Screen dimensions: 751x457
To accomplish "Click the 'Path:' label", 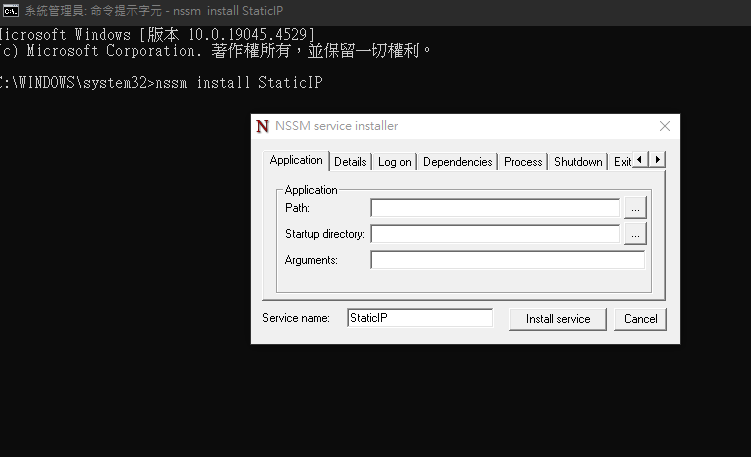I will coord(297,208).
